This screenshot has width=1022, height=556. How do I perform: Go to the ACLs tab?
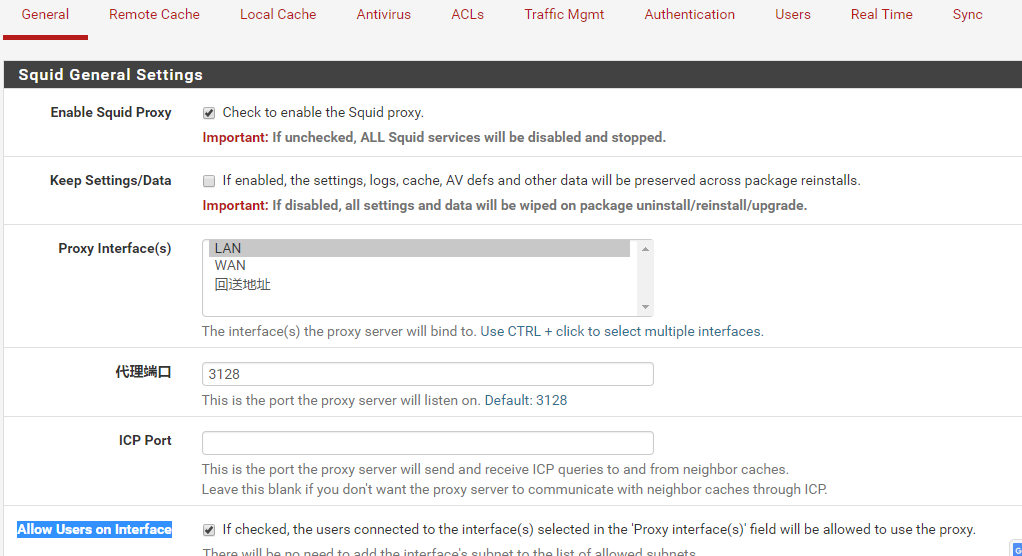pos(467,14)
